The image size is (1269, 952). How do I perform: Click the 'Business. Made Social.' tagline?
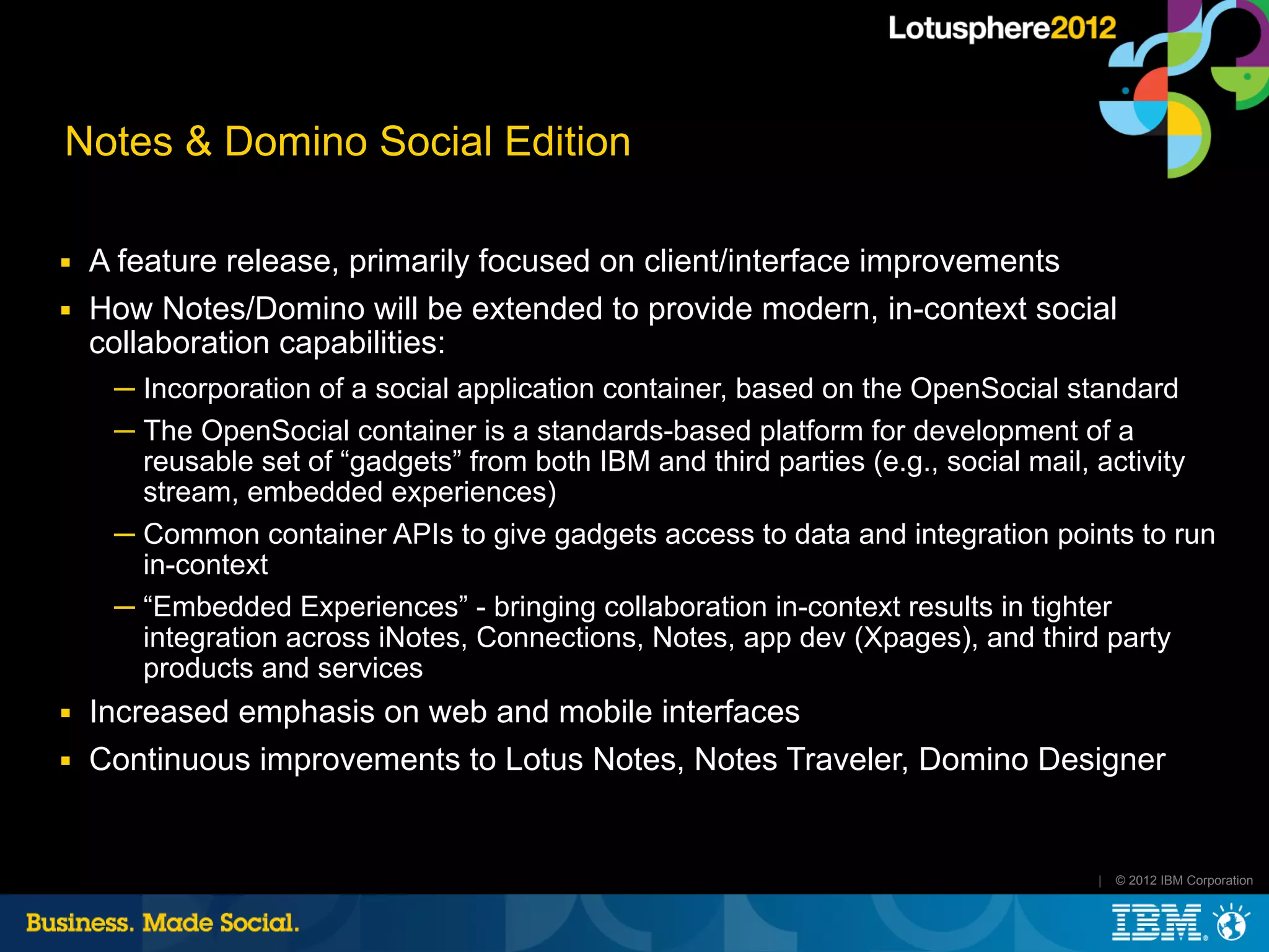point(162,923)
